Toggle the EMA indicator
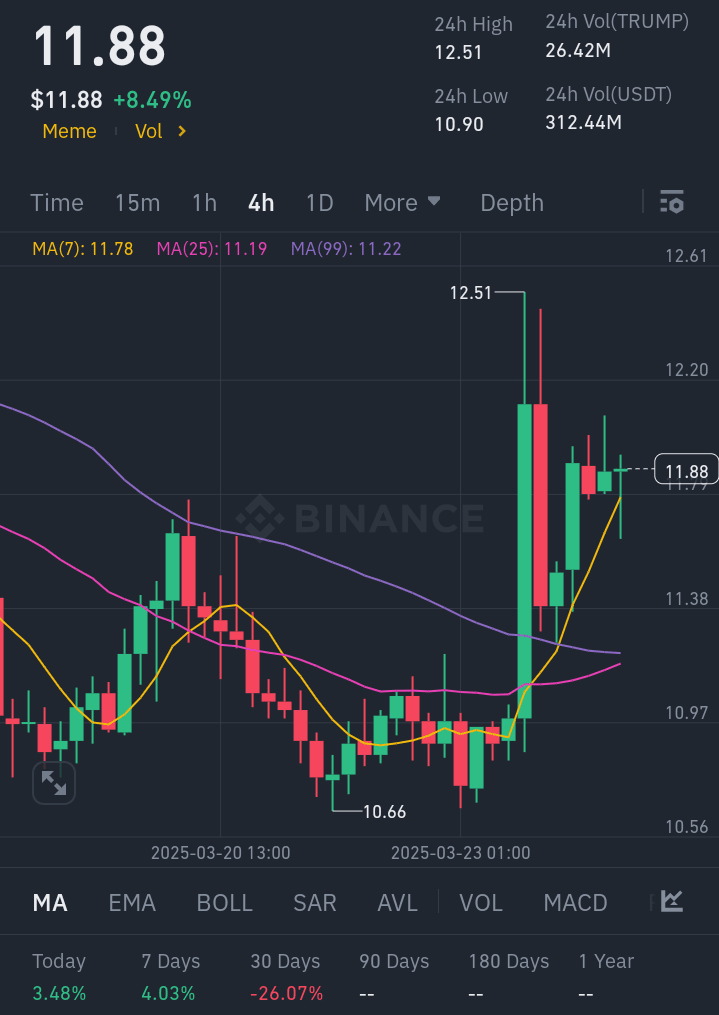Viewport: 719px width, 1015px height. [132, 902]
